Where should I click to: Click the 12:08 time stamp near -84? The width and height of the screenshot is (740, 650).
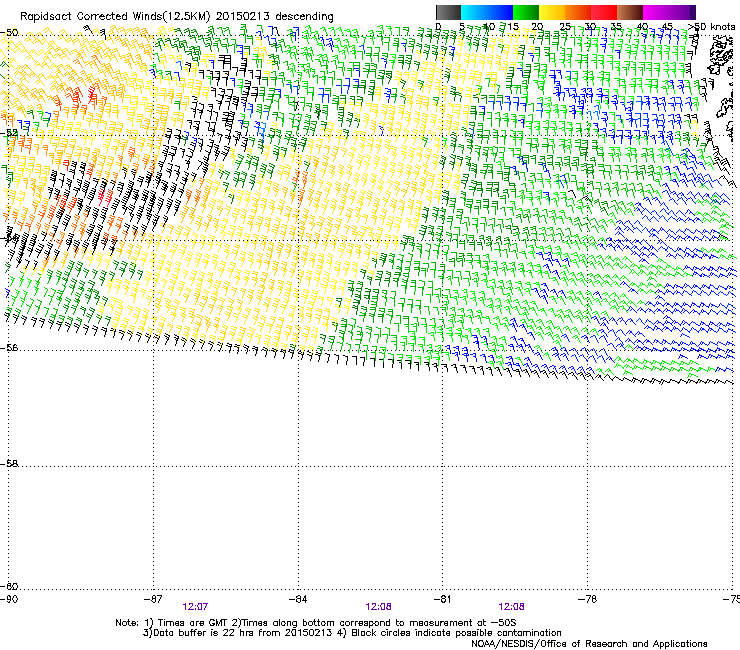point(378,607)
